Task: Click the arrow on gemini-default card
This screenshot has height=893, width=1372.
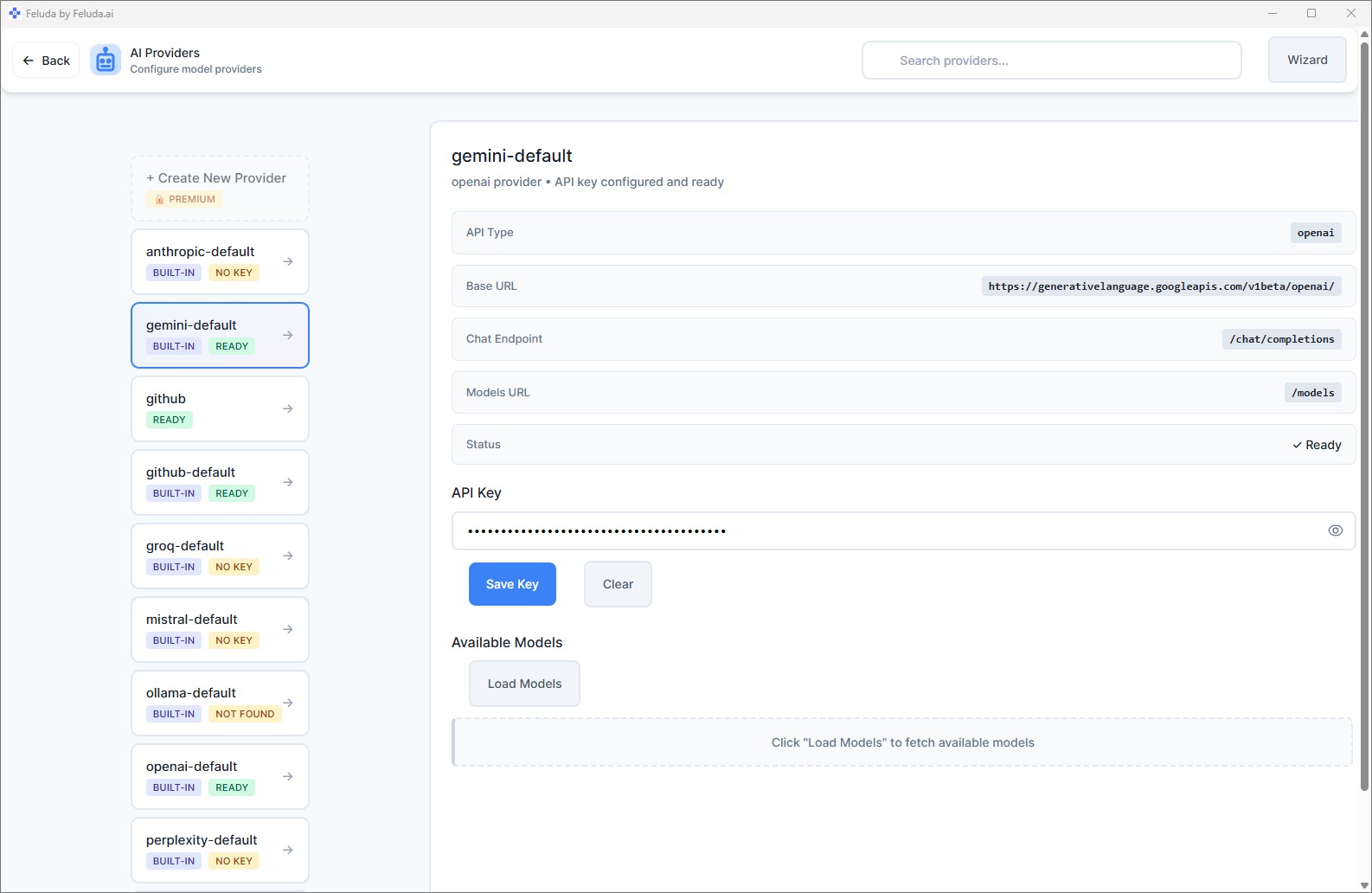Action: pos(288,335)
